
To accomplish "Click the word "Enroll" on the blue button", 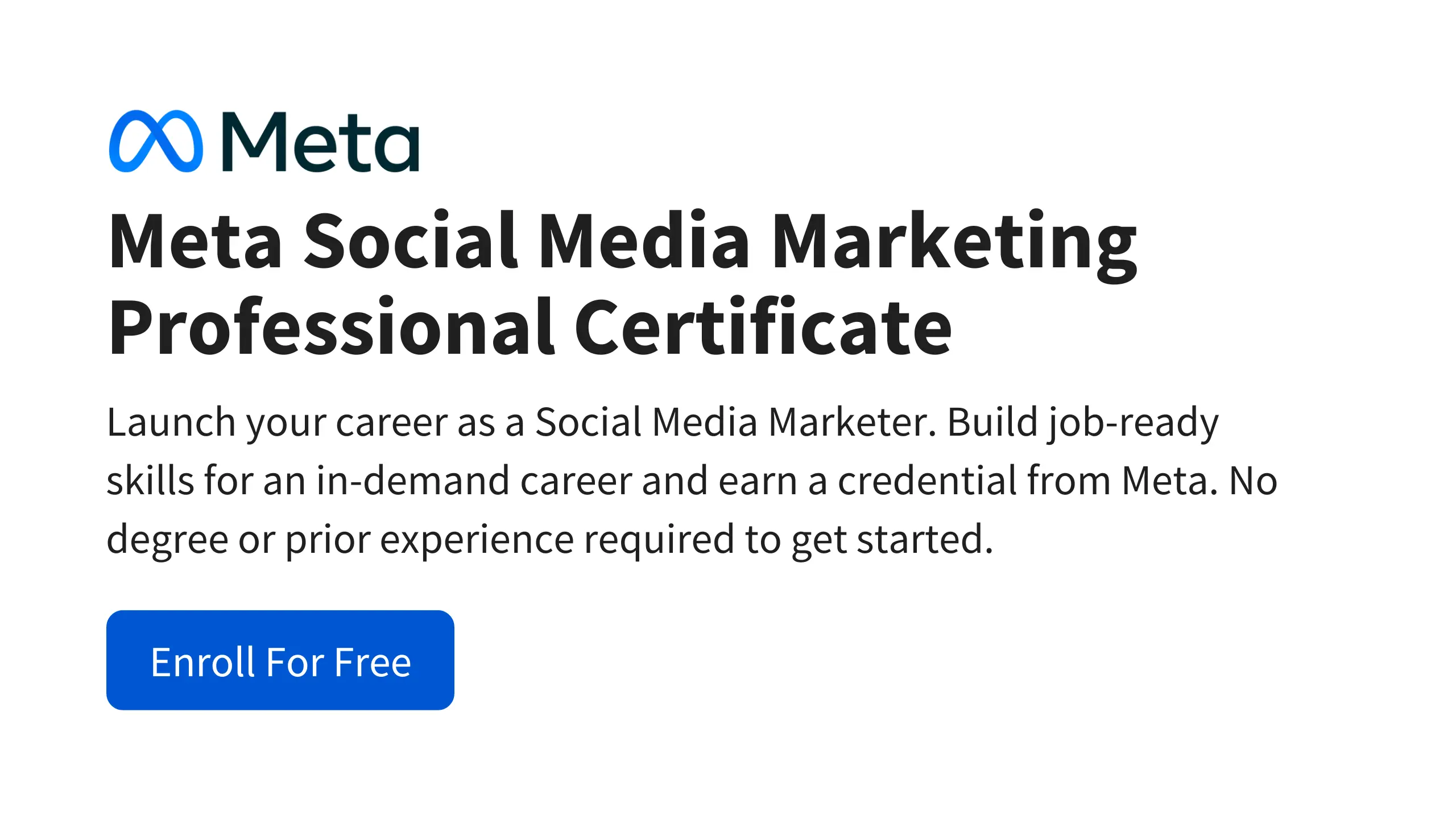I will (x=202, y=662).
